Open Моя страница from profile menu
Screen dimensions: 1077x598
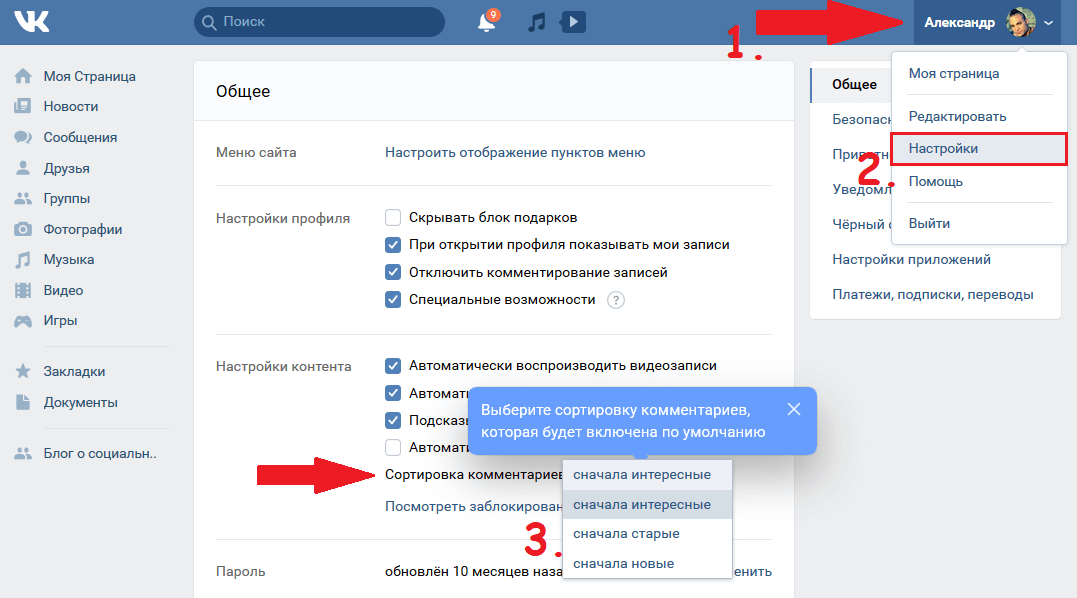(953, 73)
